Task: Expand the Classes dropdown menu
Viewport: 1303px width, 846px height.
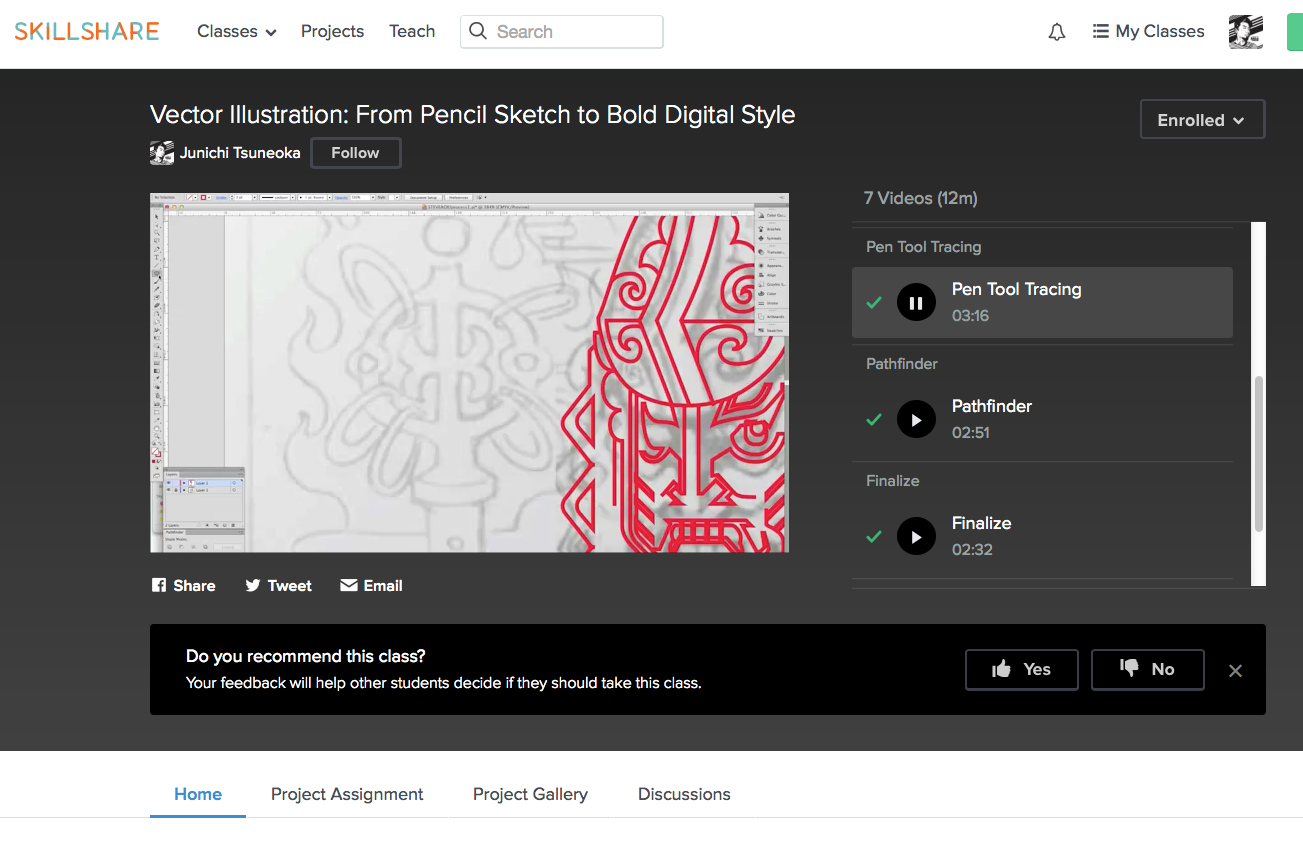Action: click(x=236, y=32)
